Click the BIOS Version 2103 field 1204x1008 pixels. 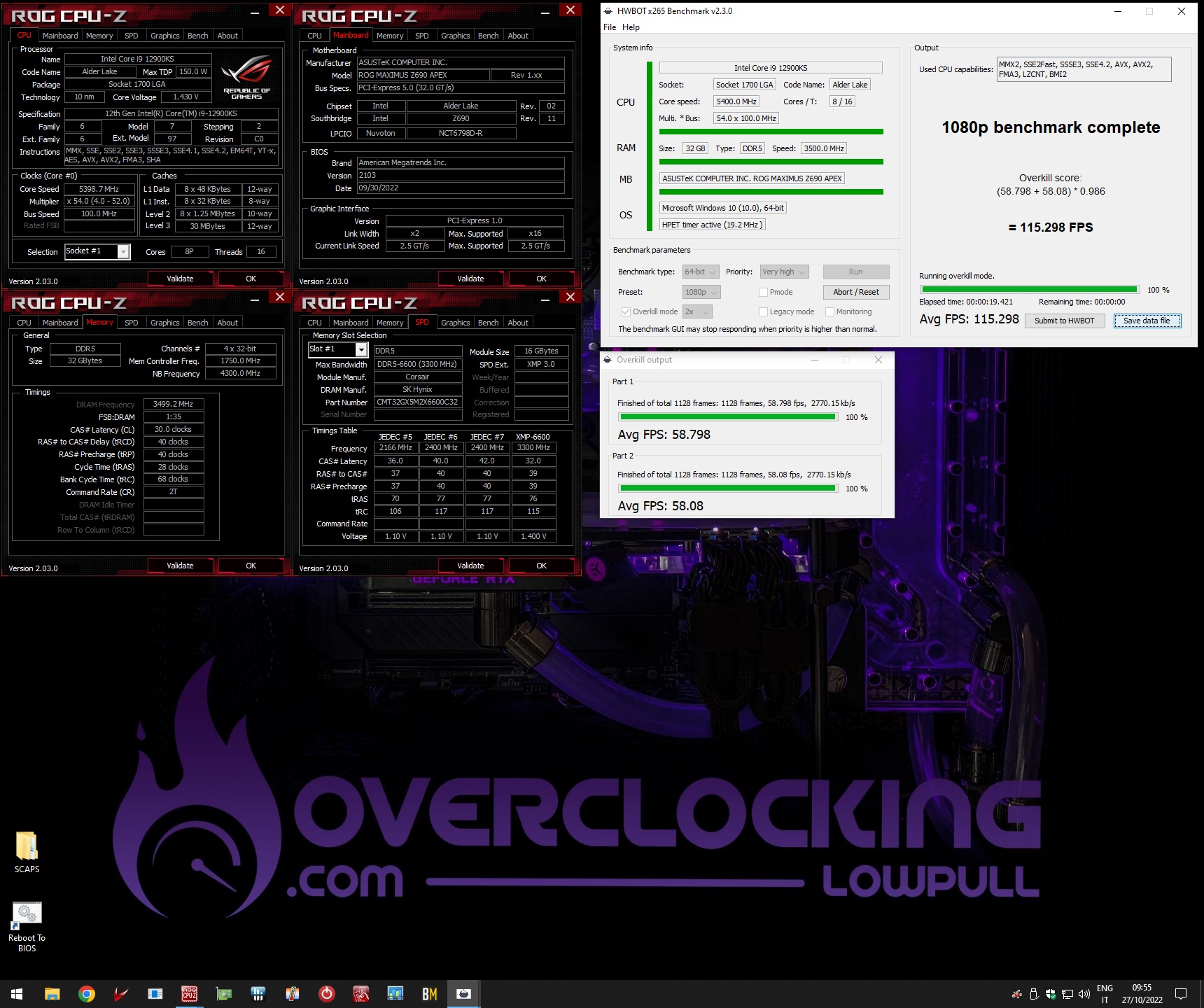[x=461, y=176]
